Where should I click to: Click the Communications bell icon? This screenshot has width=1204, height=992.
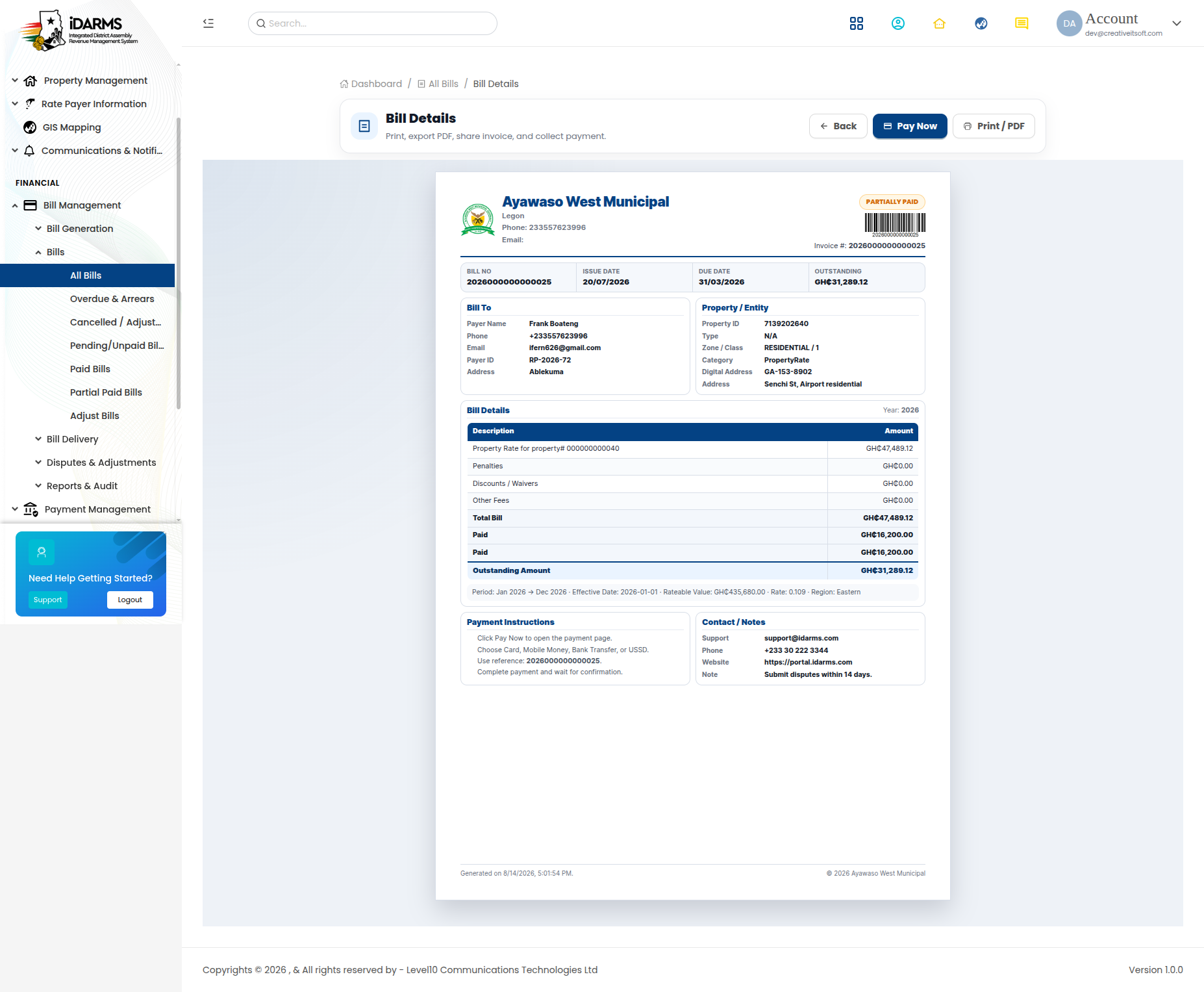click(29, 151)
